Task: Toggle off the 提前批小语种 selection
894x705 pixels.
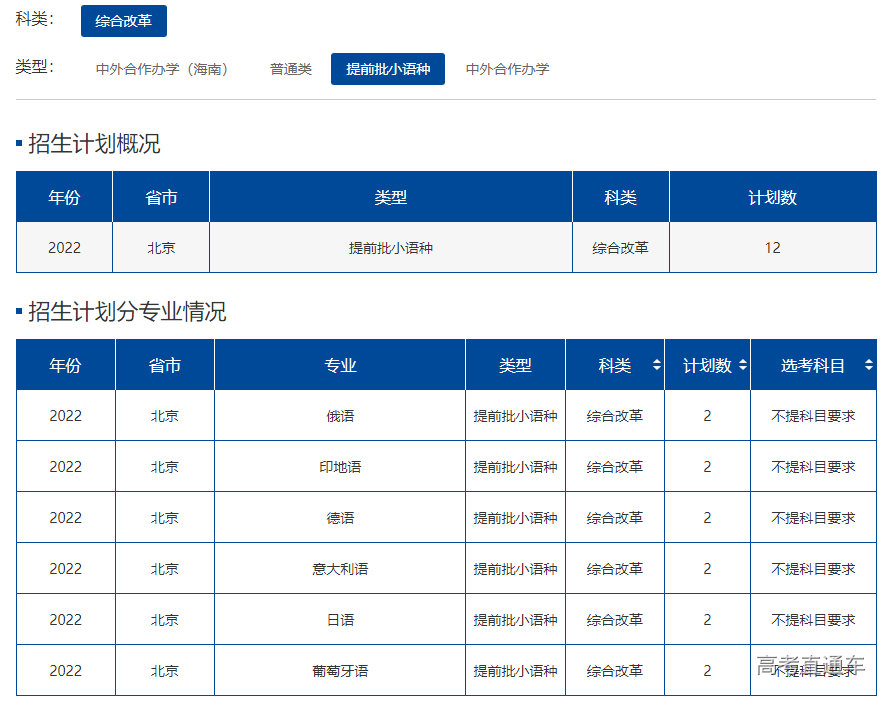Action: point(387,69)
